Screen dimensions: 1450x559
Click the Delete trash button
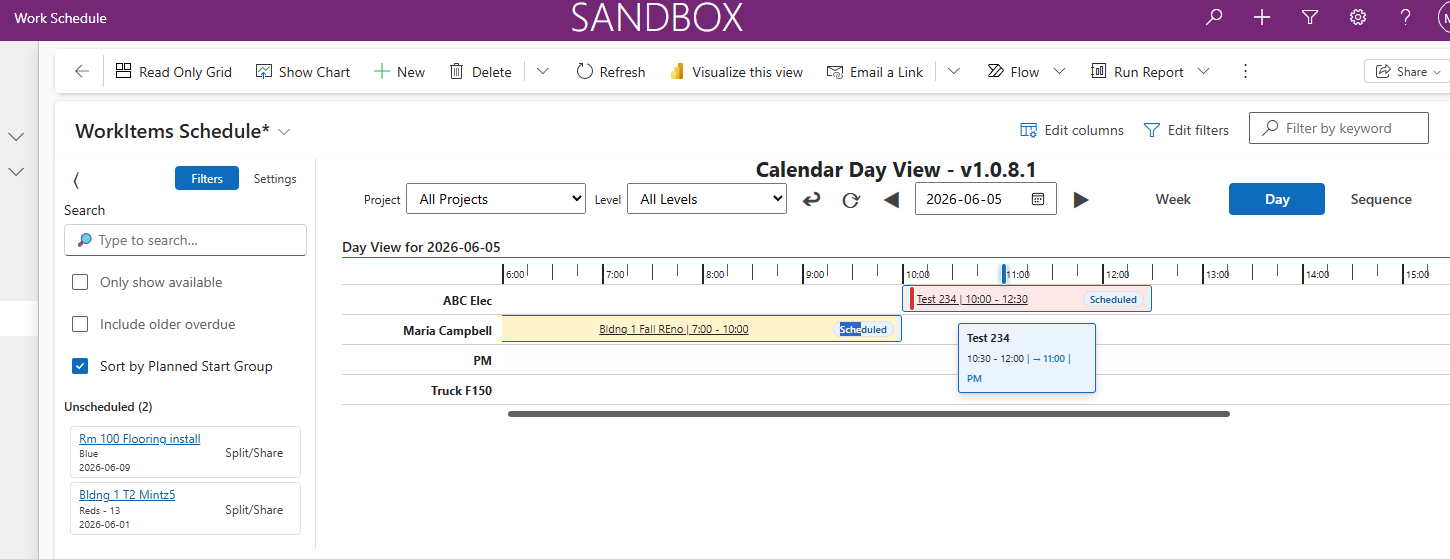480,72
